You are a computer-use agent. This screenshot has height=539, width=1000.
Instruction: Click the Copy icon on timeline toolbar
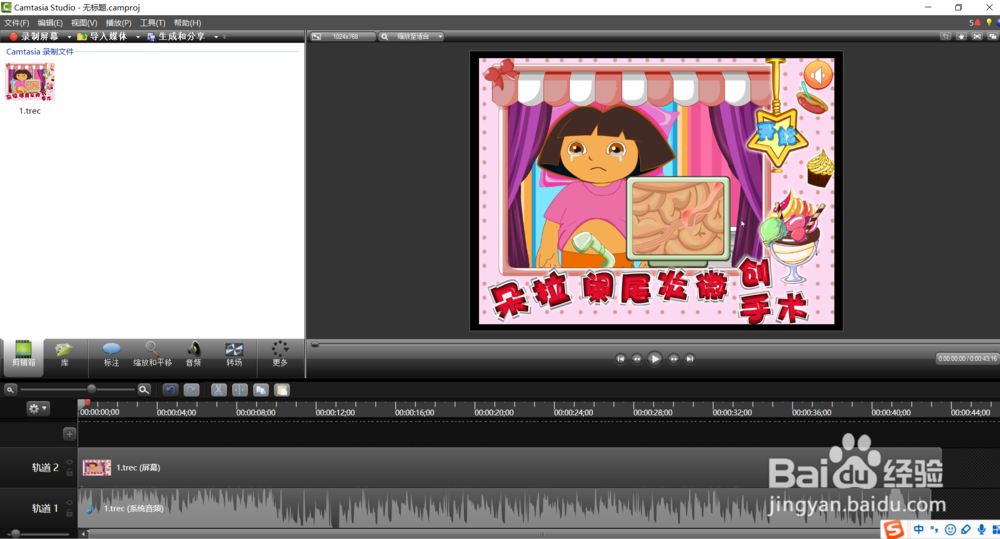tap(261, 390)
